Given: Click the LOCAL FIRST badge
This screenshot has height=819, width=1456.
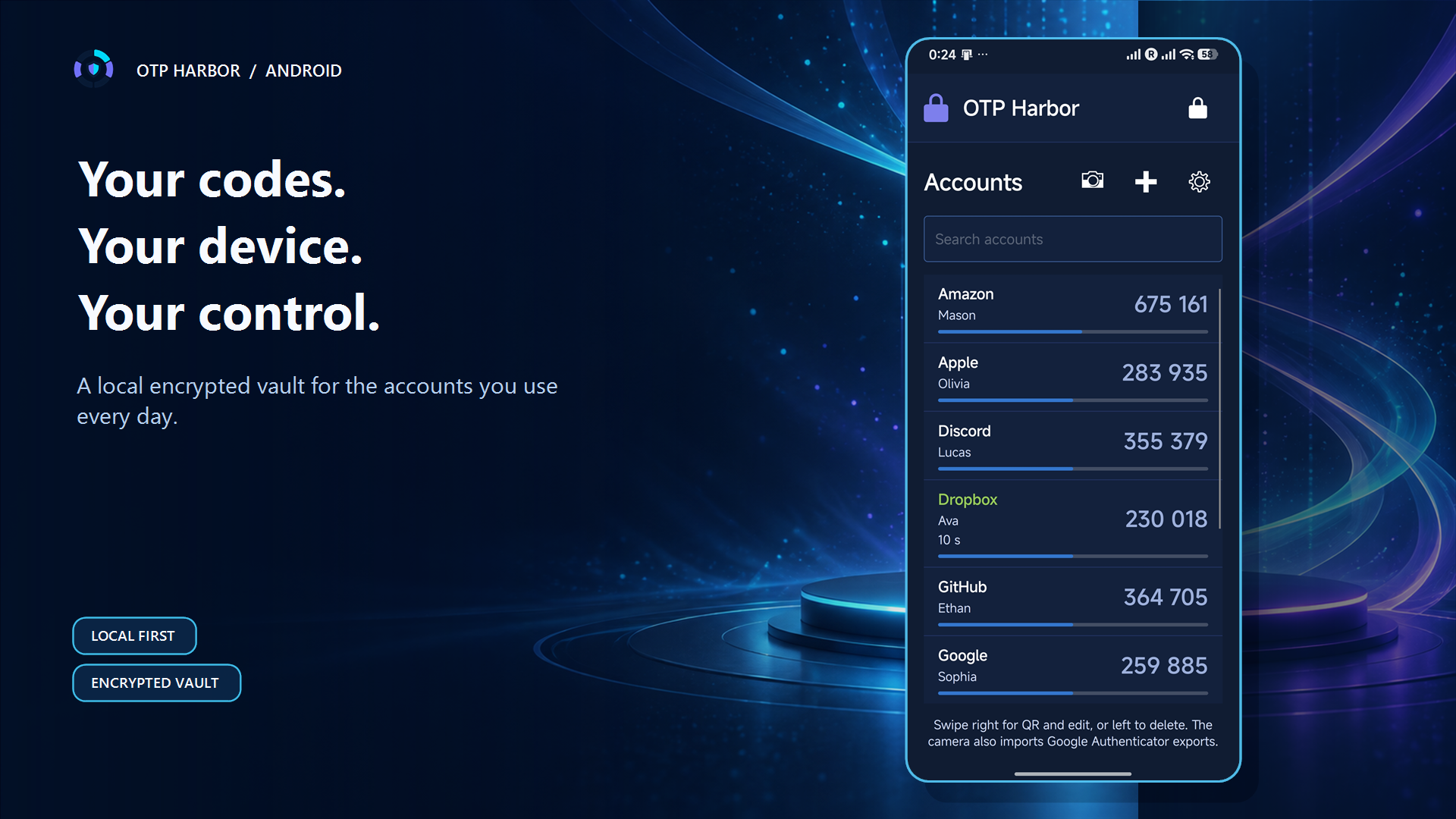Looking at the screenshot, I should pyautogui.click(x=134, y=635).
